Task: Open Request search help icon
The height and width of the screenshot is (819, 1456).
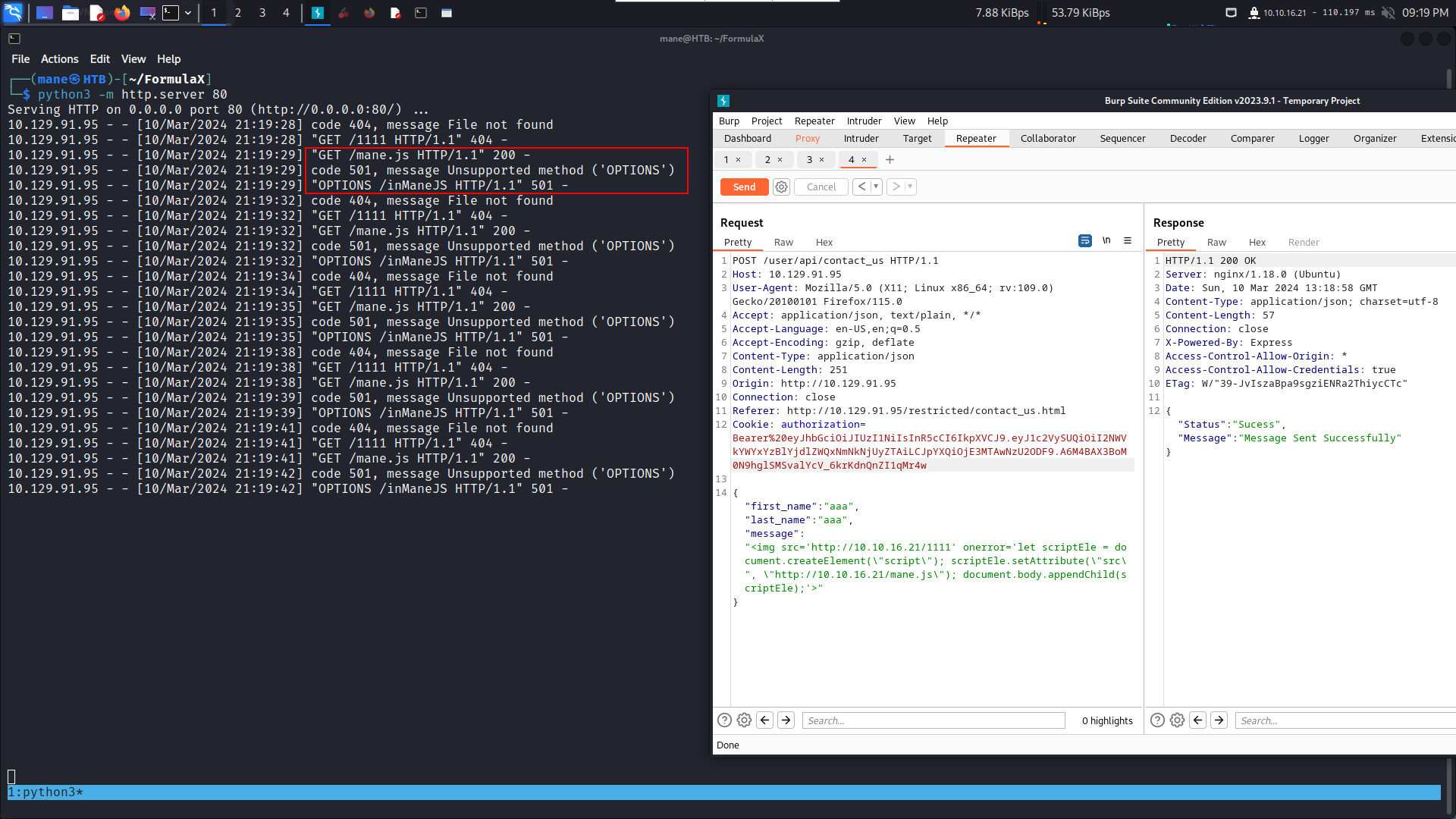Action: (x=724, y=720)
